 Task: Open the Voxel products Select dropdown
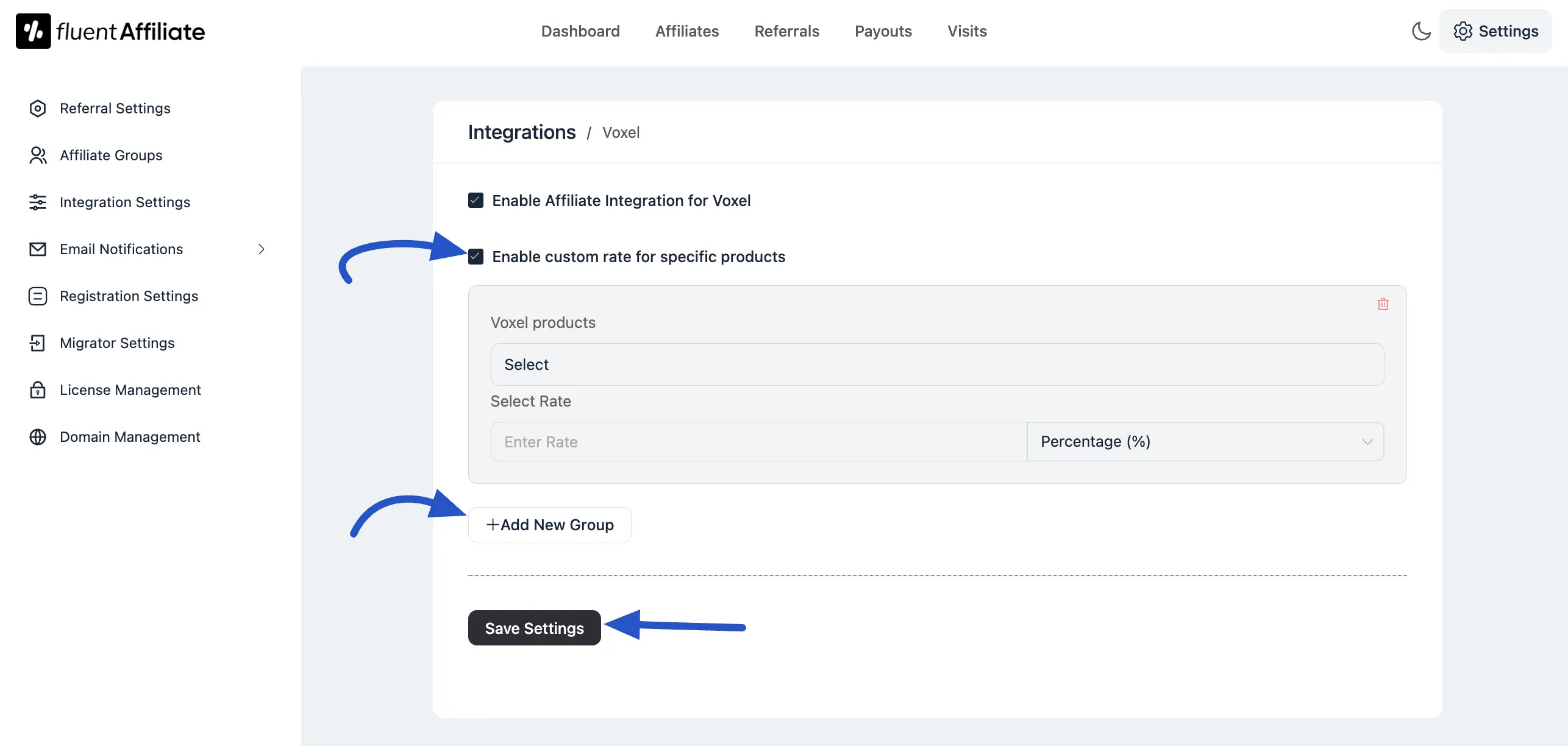(x=936, y=364)
